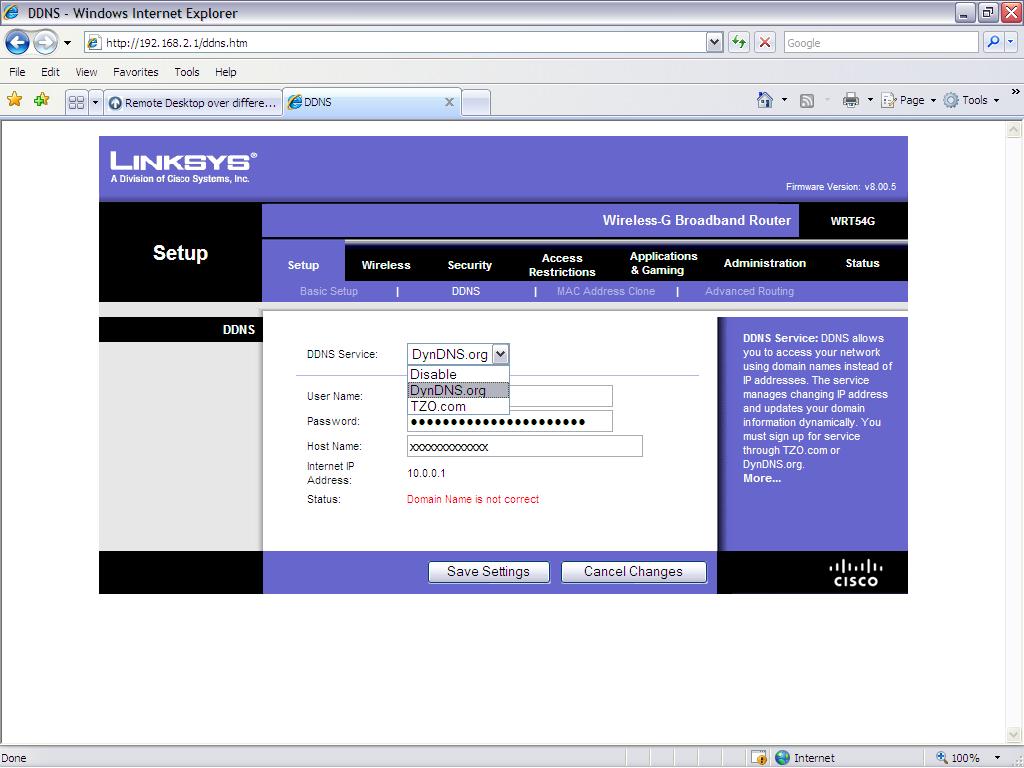Open the Help menu
The width and height of the screenshot is (1024, 768).
[226, 72]
